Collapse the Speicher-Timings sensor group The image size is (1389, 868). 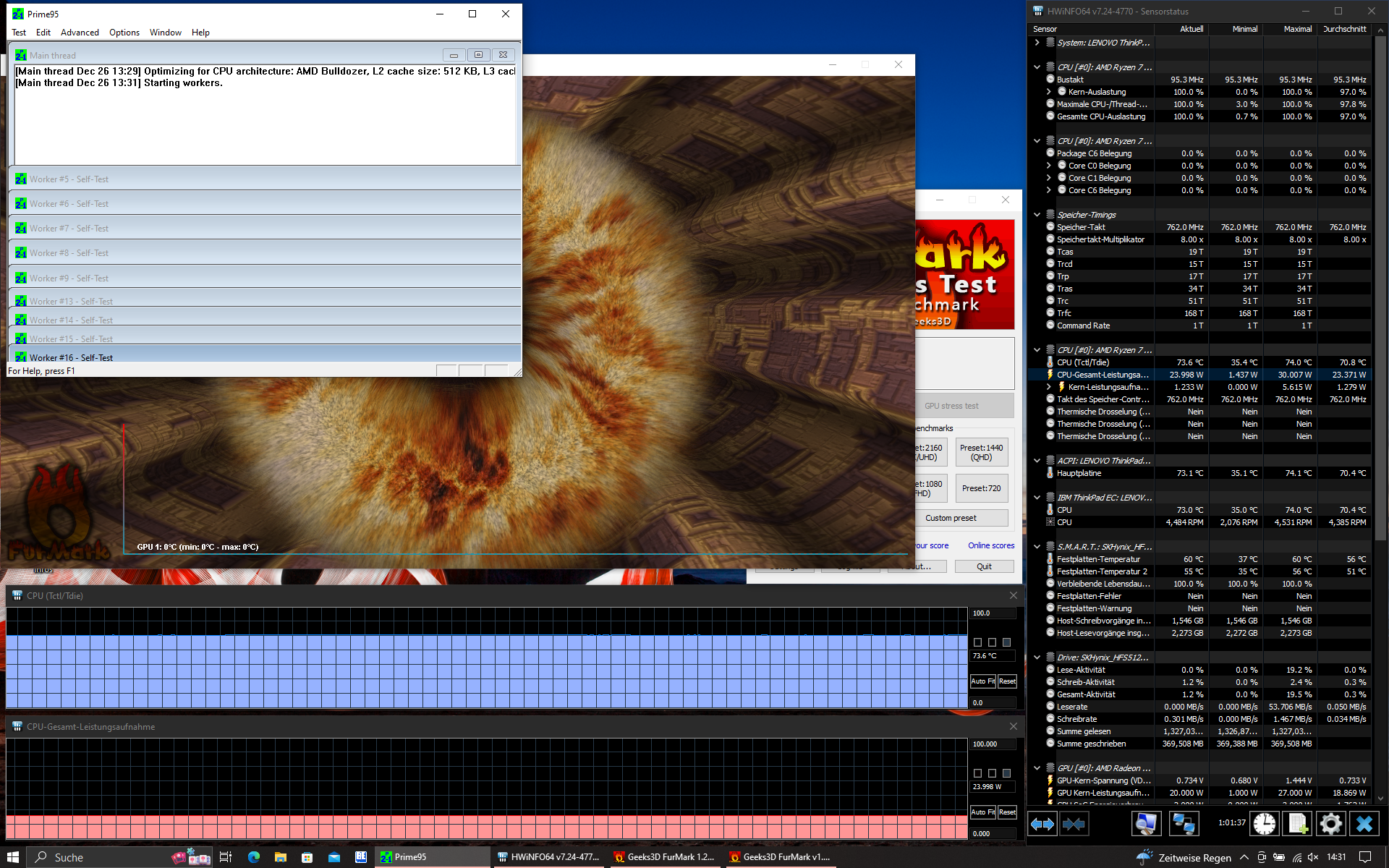coord(1037,215)
